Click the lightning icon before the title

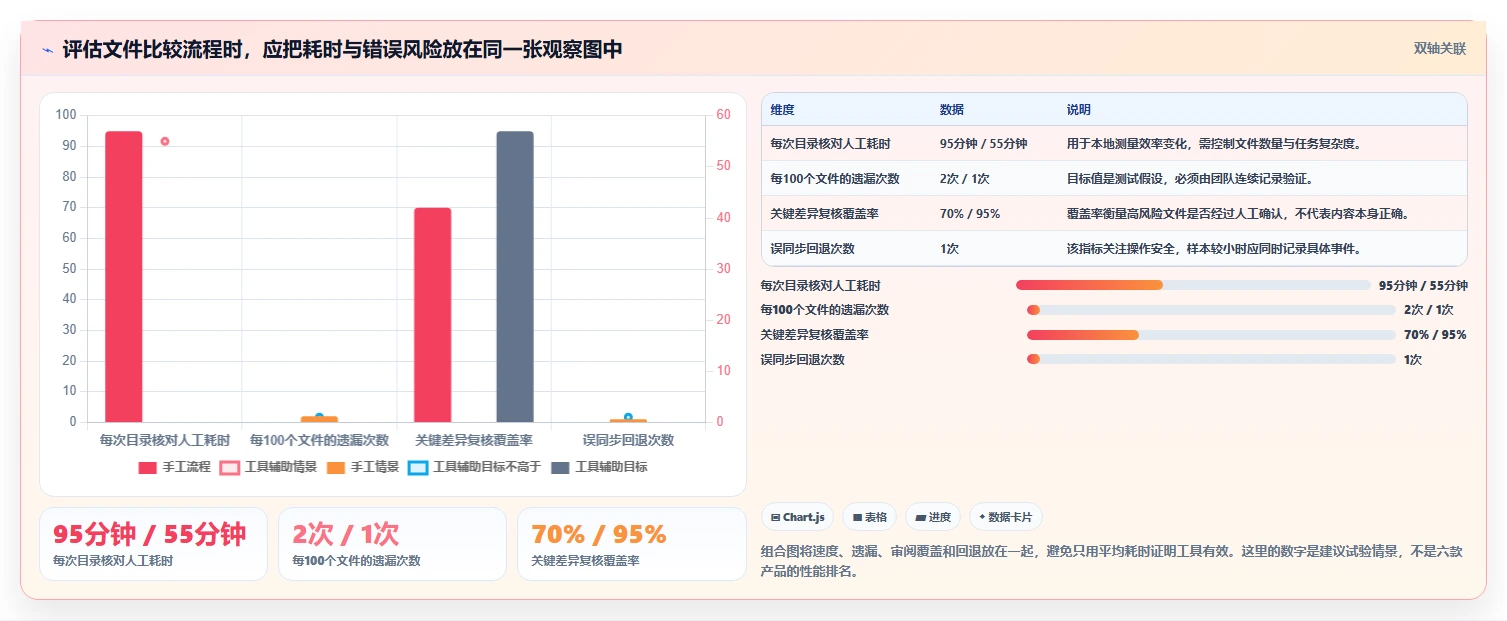[x=48, y=50]
